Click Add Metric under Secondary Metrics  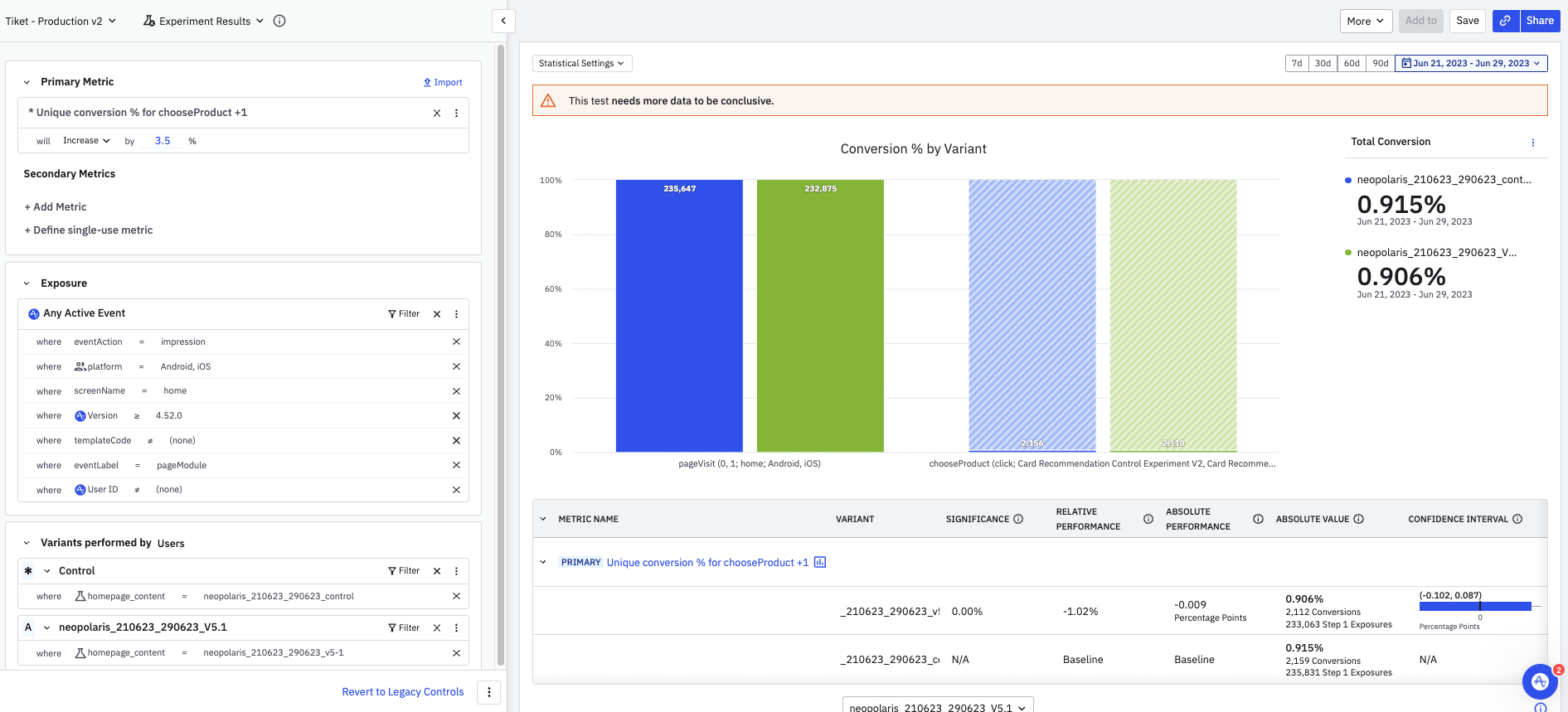[x=56, y=207]
